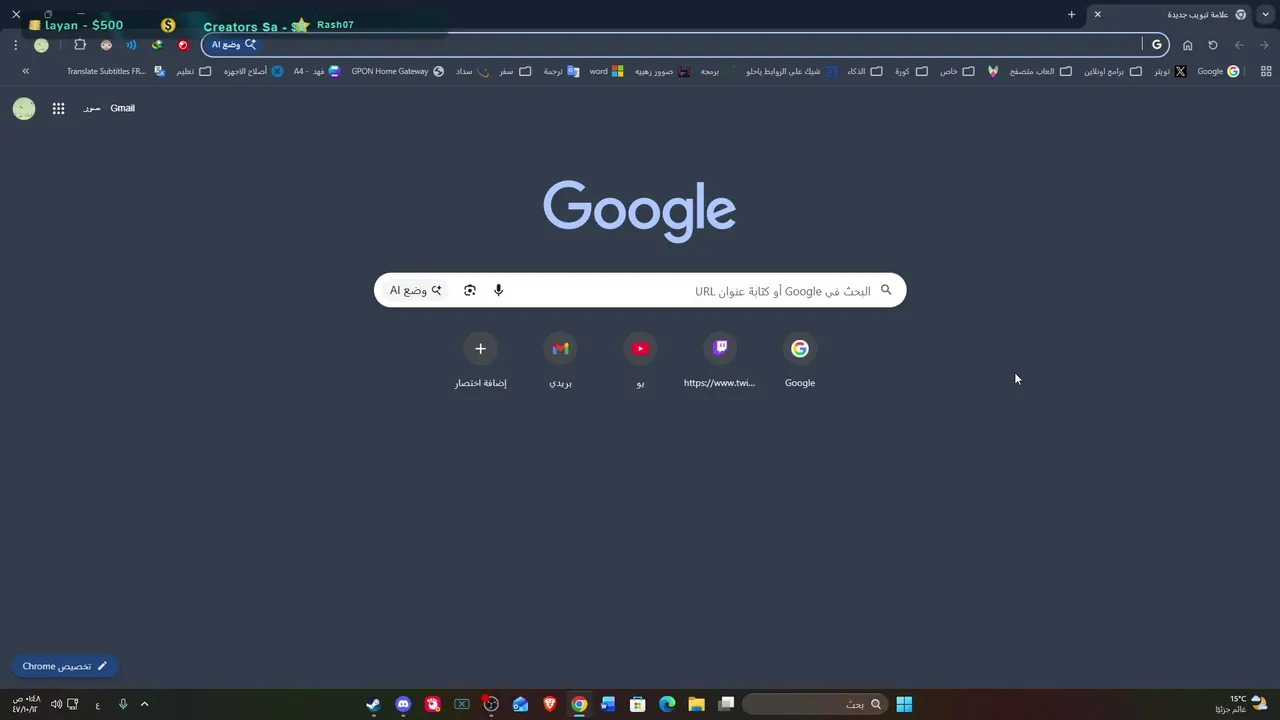Open the برامج اونلاين bookmarks folder
Screen dimensions: 1280x720
[1112, 71]
